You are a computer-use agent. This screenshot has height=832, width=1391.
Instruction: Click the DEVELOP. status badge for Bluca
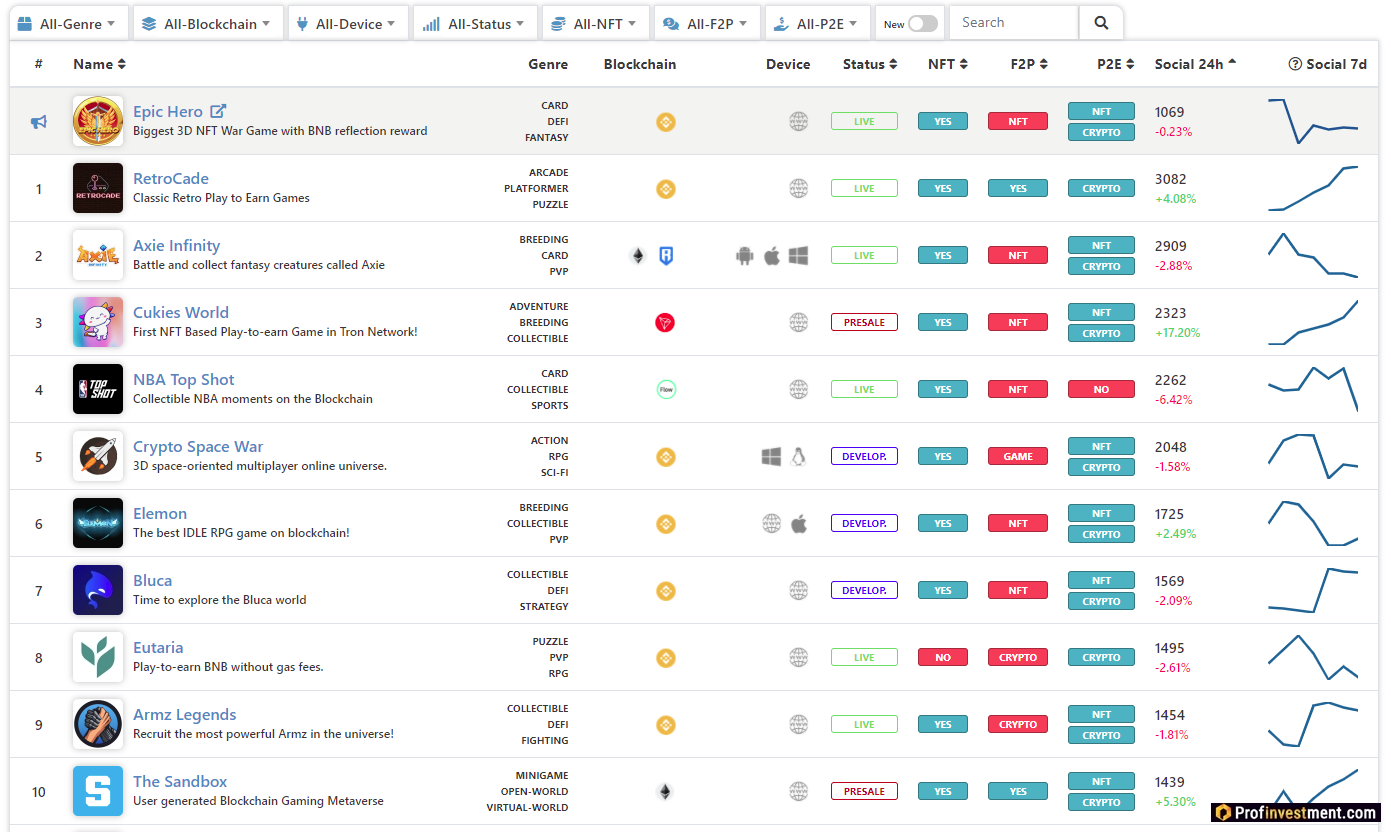click(864, 590)
